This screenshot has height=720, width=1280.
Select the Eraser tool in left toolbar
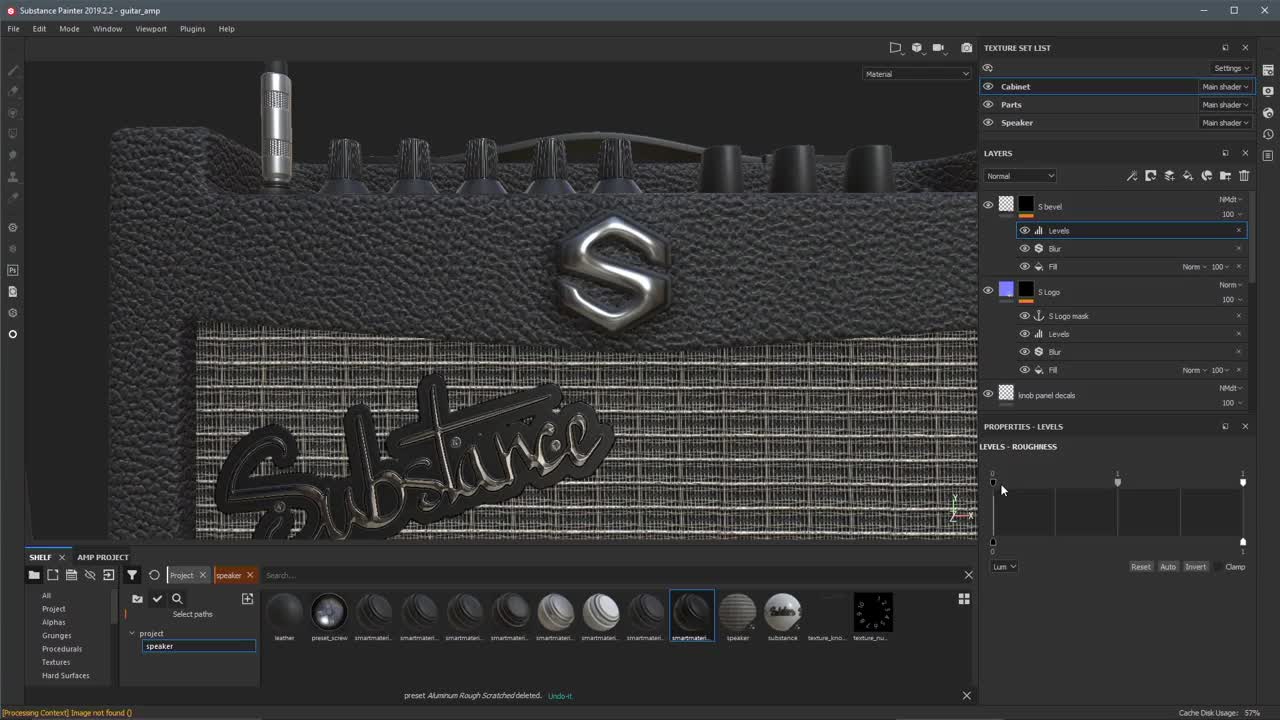pos(13,90)
